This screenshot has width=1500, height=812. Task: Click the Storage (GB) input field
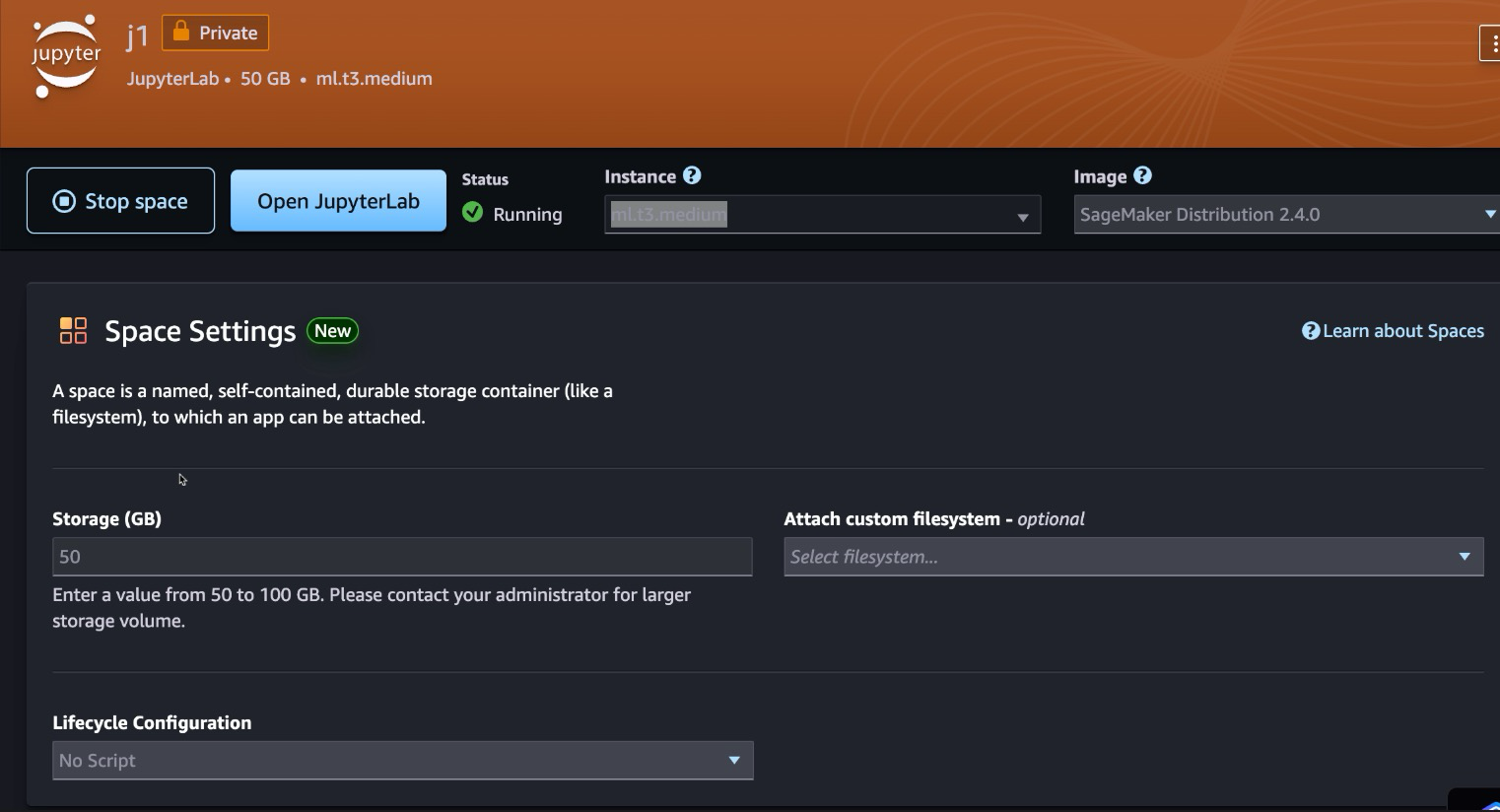pos(401,557)
